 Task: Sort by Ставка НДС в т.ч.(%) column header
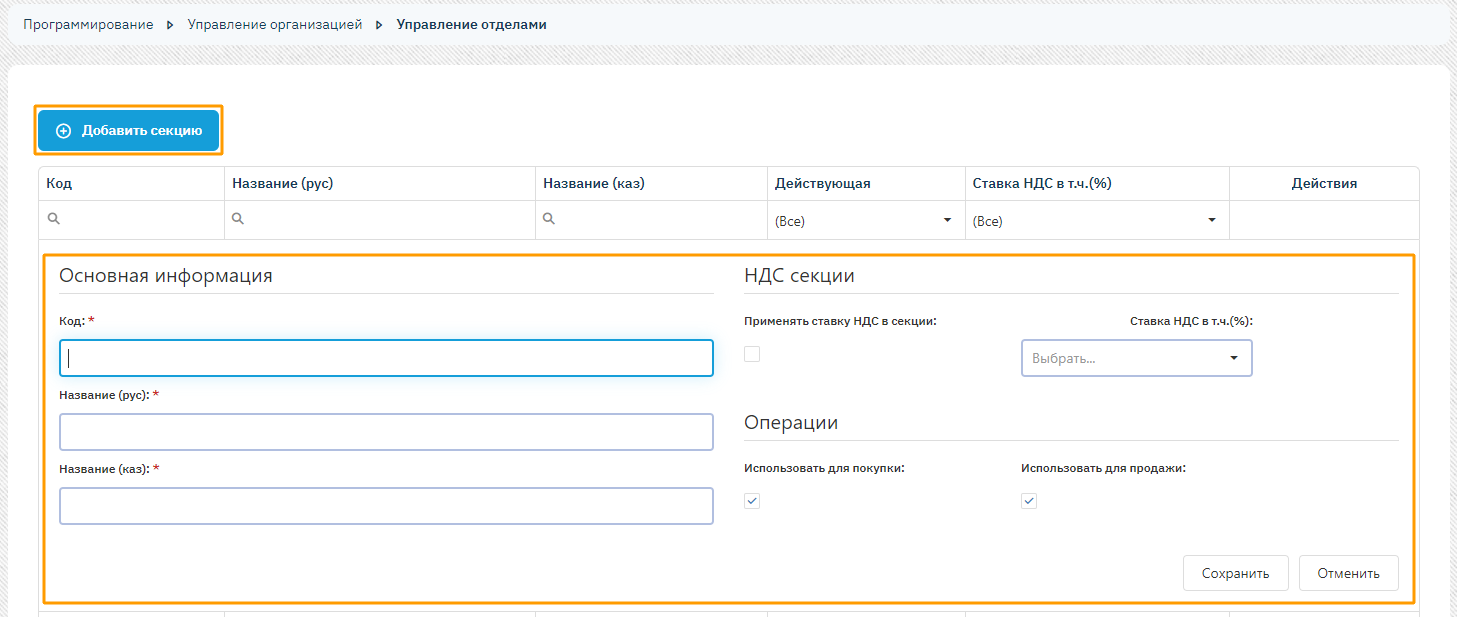tap(1097, 184)
